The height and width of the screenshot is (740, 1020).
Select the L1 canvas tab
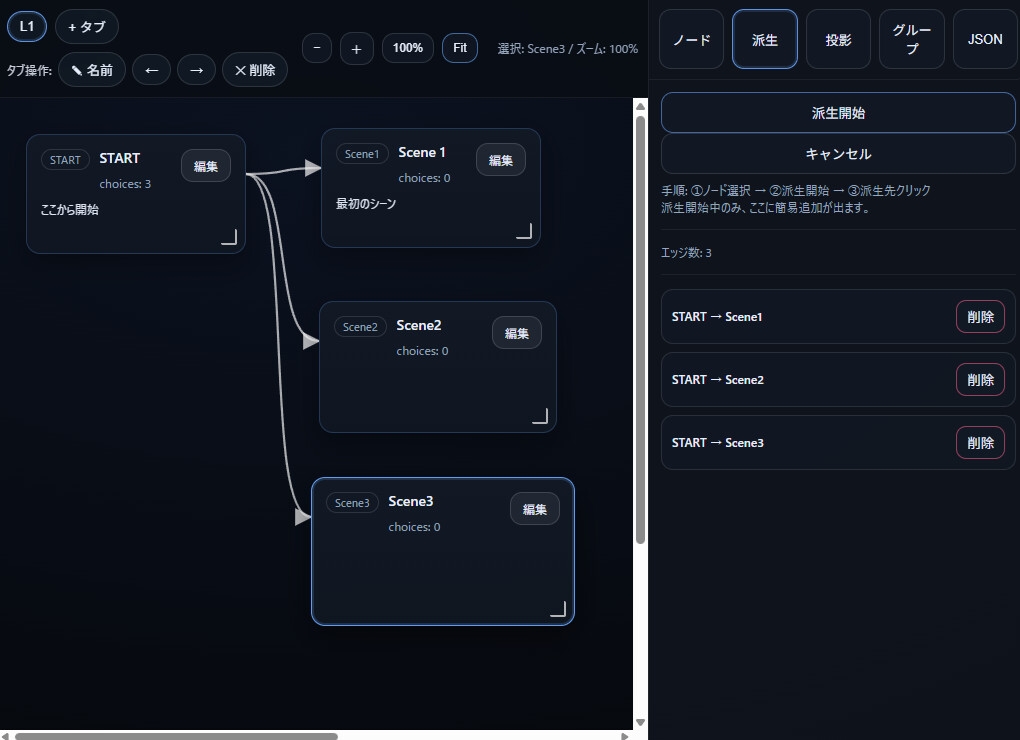click(27, 27)
